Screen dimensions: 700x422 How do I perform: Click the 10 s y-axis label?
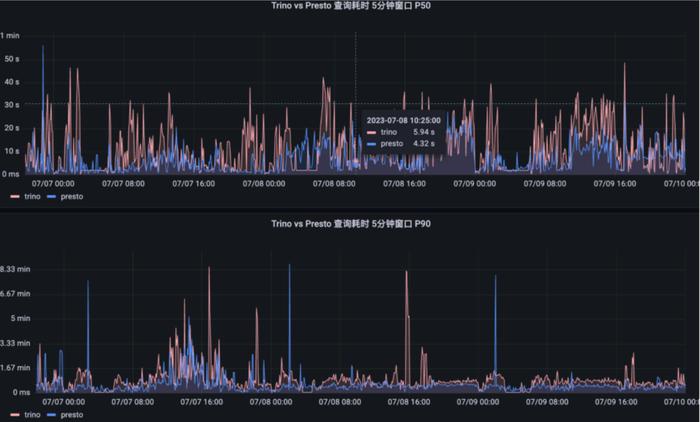coord(12,151)
